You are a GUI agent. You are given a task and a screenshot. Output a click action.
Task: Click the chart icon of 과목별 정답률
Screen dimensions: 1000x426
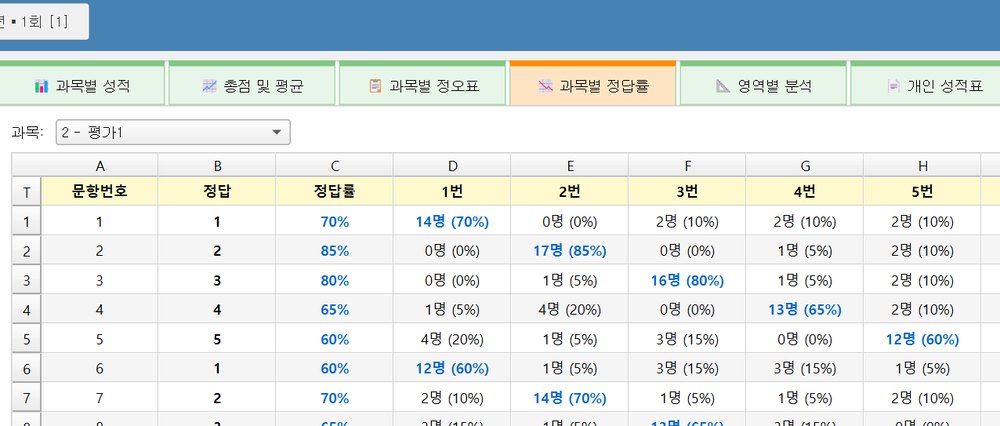(545, 86)
